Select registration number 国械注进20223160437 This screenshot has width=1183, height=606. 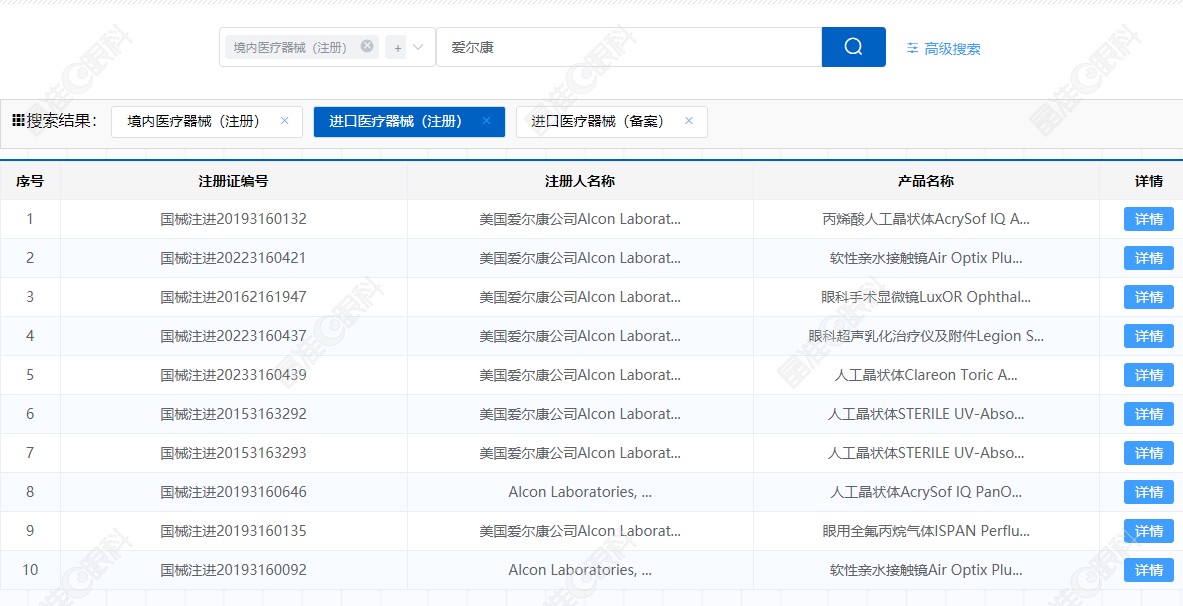(234, 336)
